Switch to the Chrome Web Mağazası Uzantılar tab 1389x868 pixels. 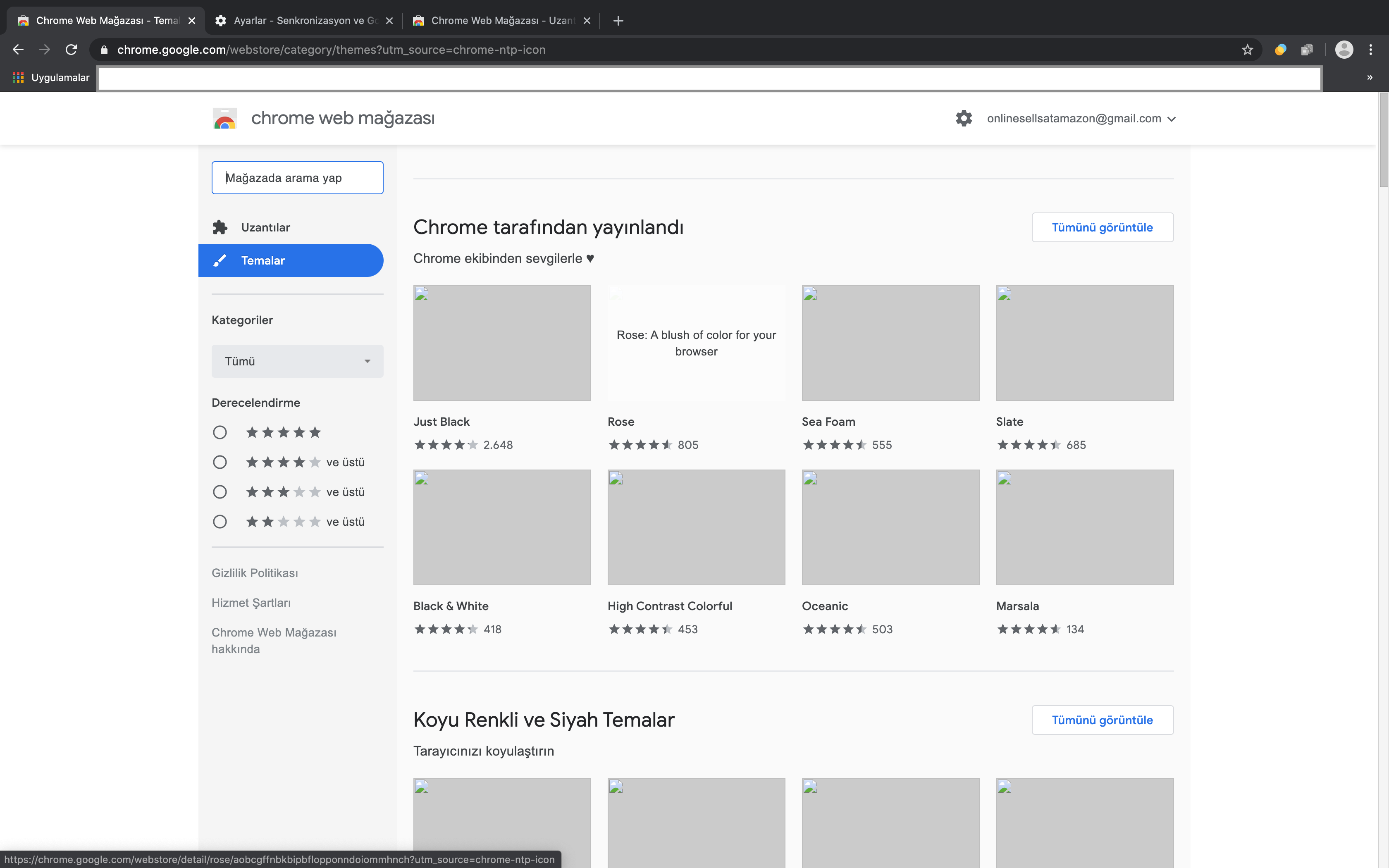click(501, 21)
